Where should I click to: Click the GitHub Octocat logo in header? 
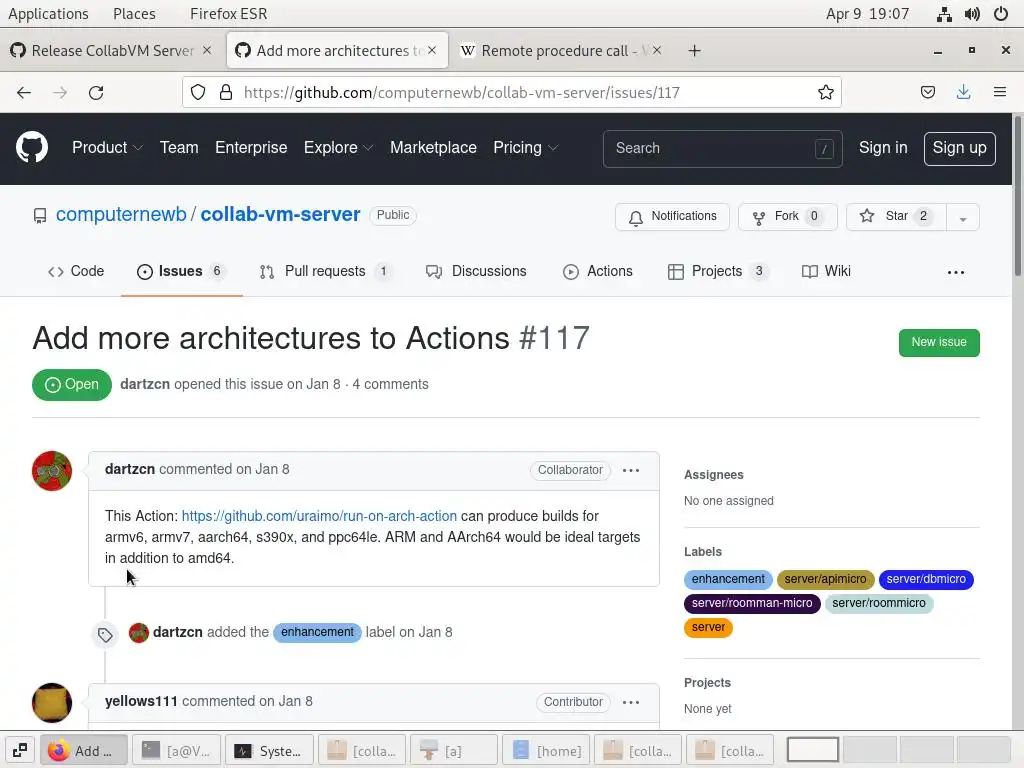coord(32,148)
